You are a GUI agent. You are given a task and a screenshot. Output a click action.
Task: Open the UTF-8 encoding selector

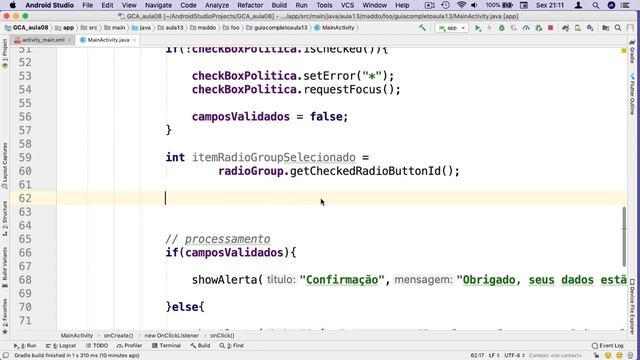click(514, 356)
